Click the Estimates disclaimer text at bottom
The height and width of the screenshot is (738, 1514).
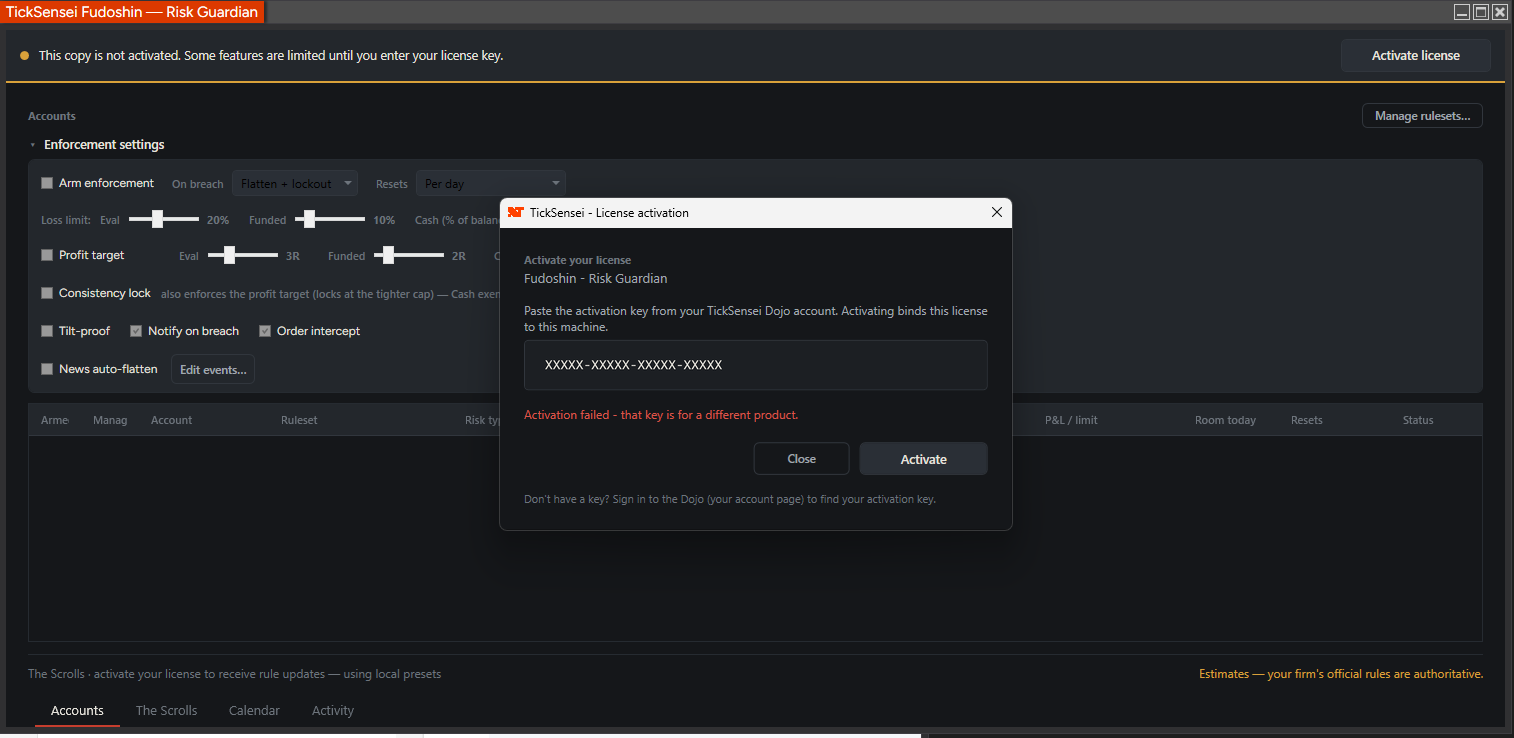pos(1341,674)
